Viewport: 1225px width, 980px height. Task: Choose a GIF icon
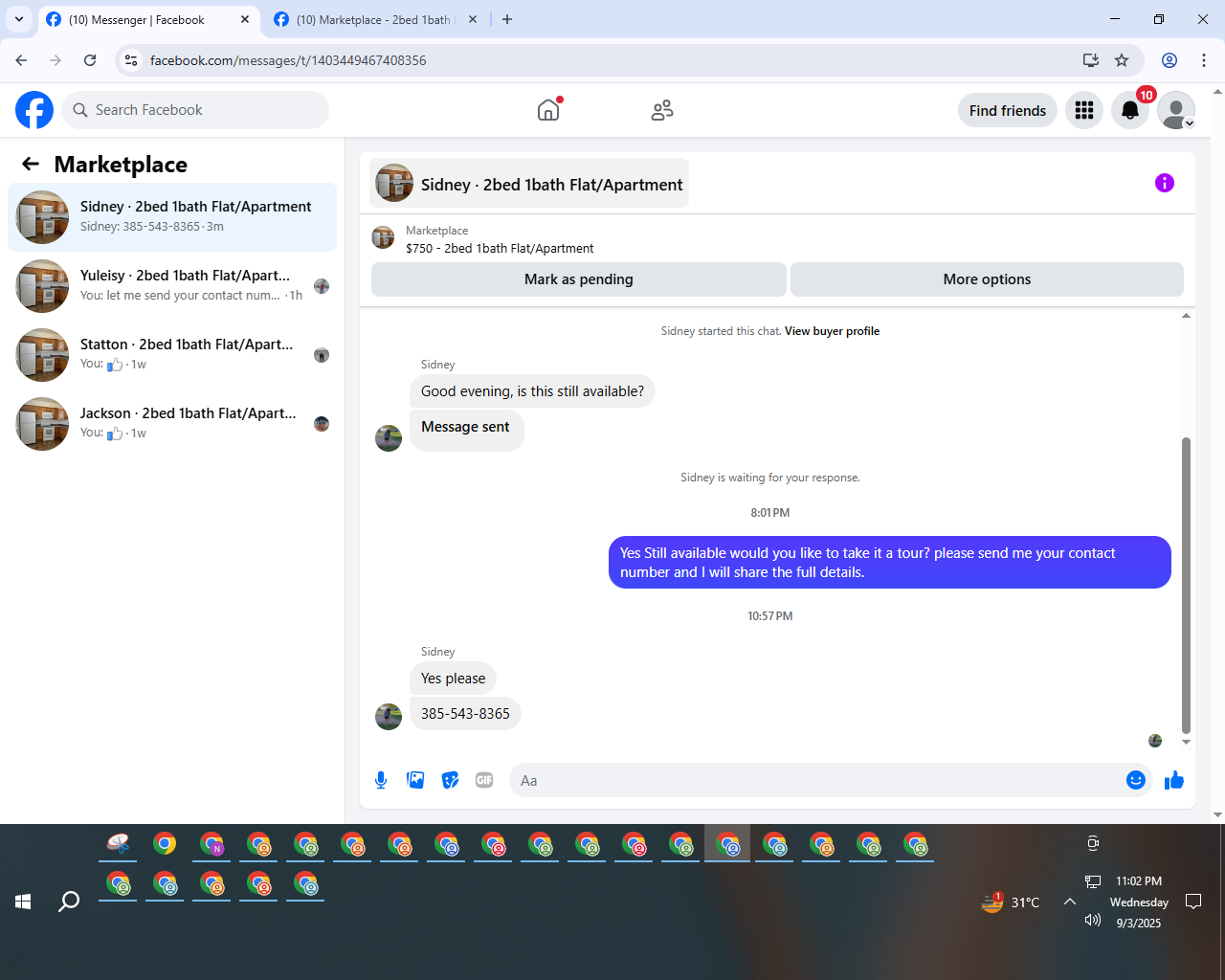(484, 780)
